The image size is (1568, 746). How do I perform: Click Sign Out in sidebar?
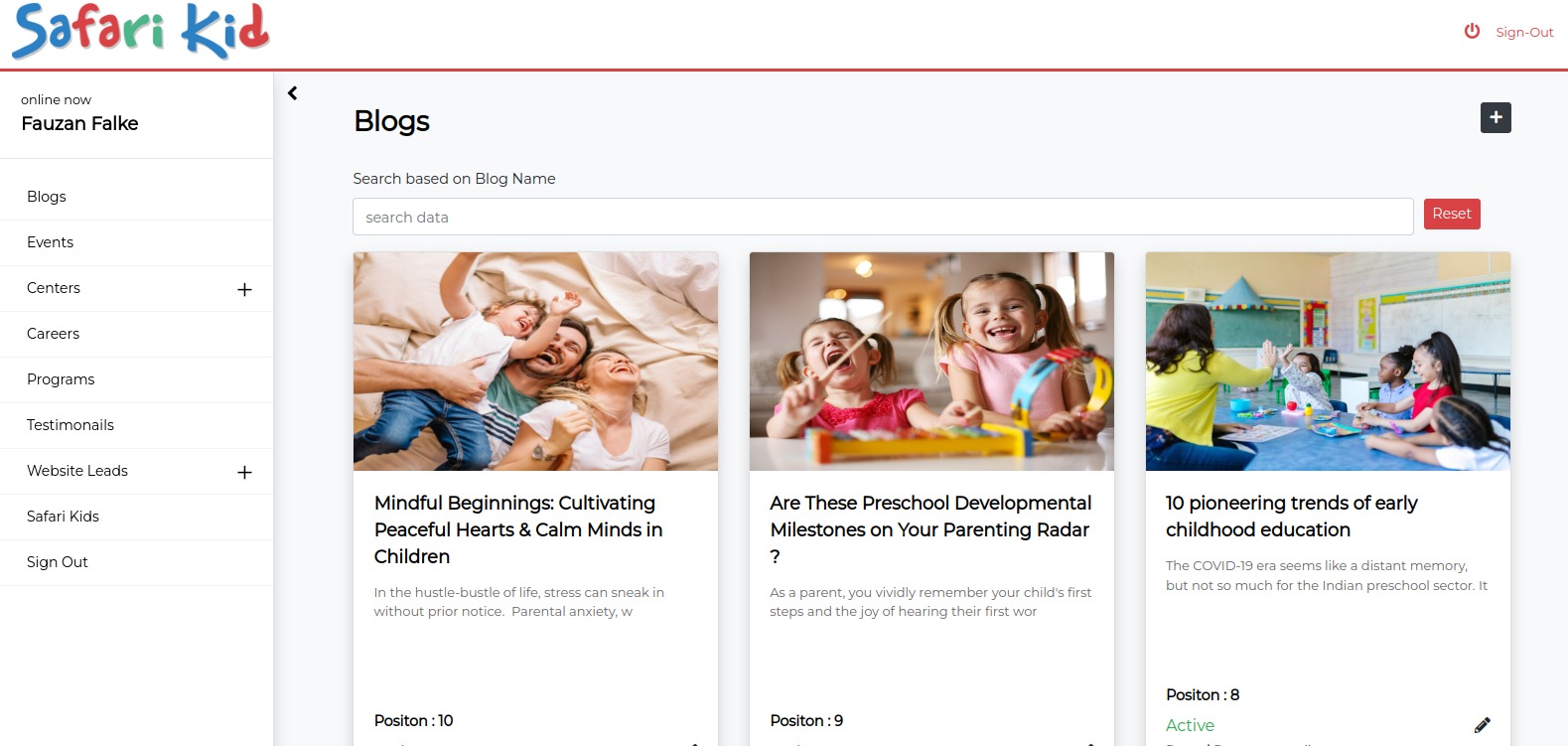[x=136, y=562]
